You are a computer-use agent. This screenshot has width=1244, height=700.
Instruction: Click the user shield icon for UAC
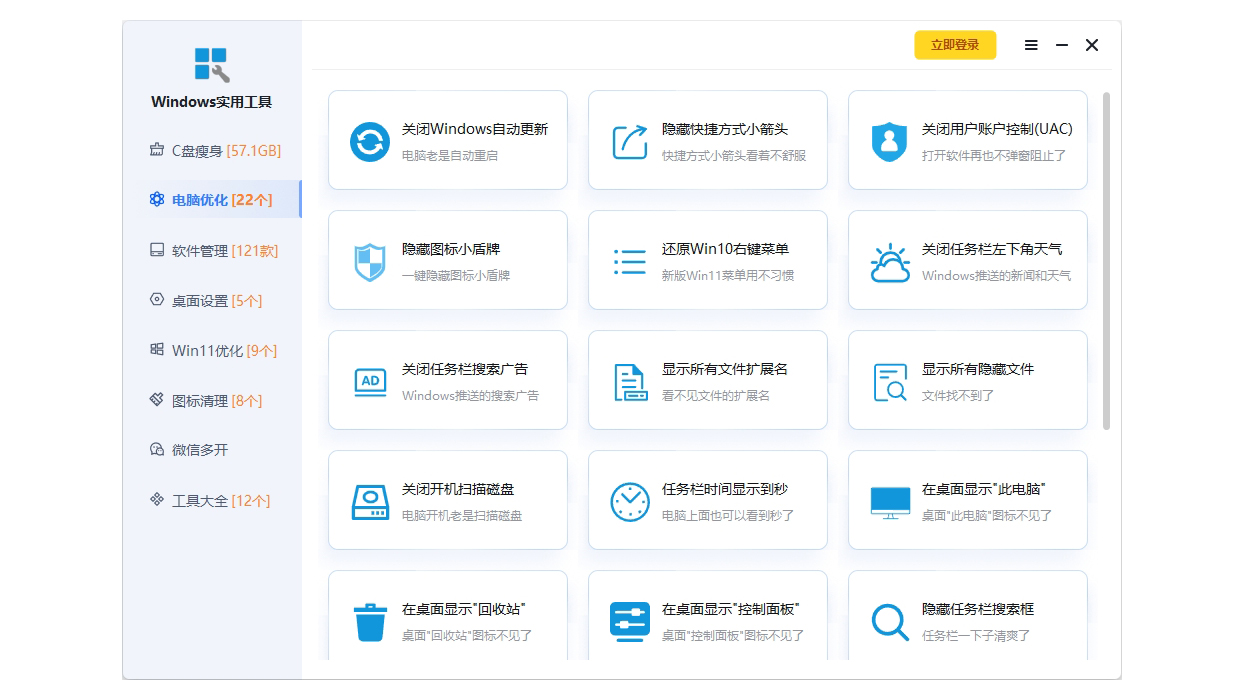(x=889, y=141)
